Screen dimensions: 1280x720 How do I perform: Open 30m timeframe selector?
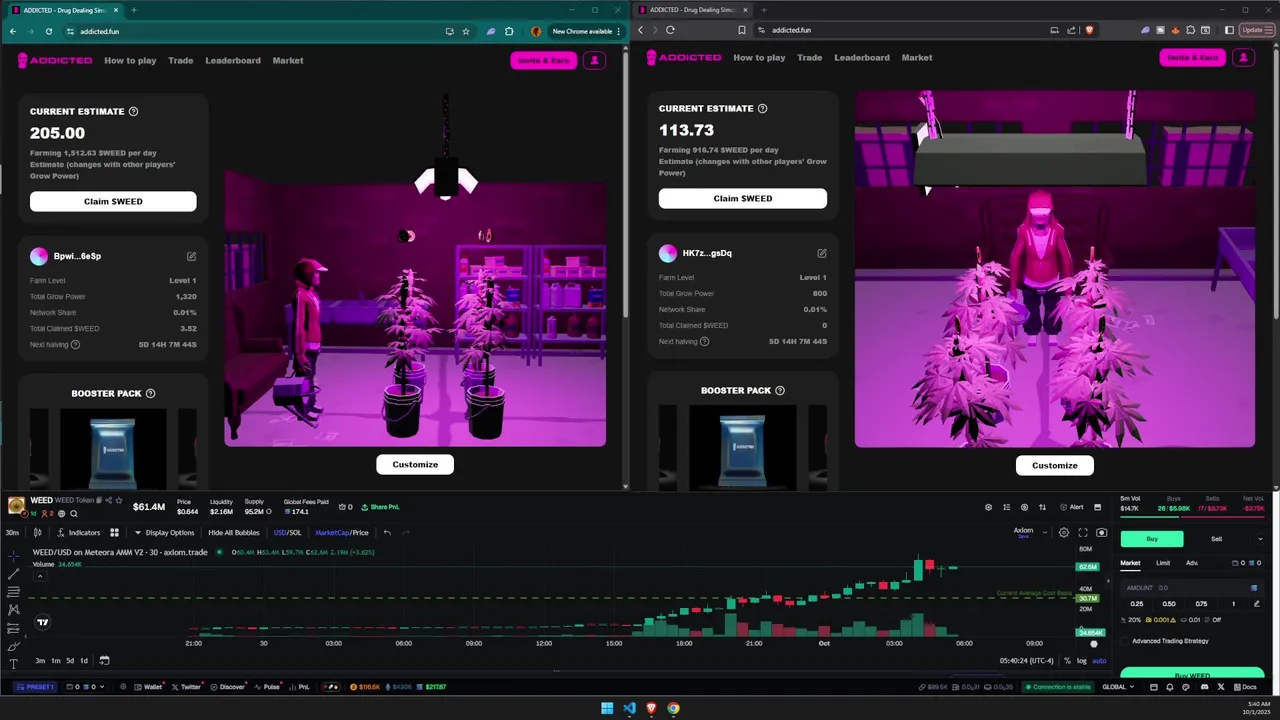12,533
